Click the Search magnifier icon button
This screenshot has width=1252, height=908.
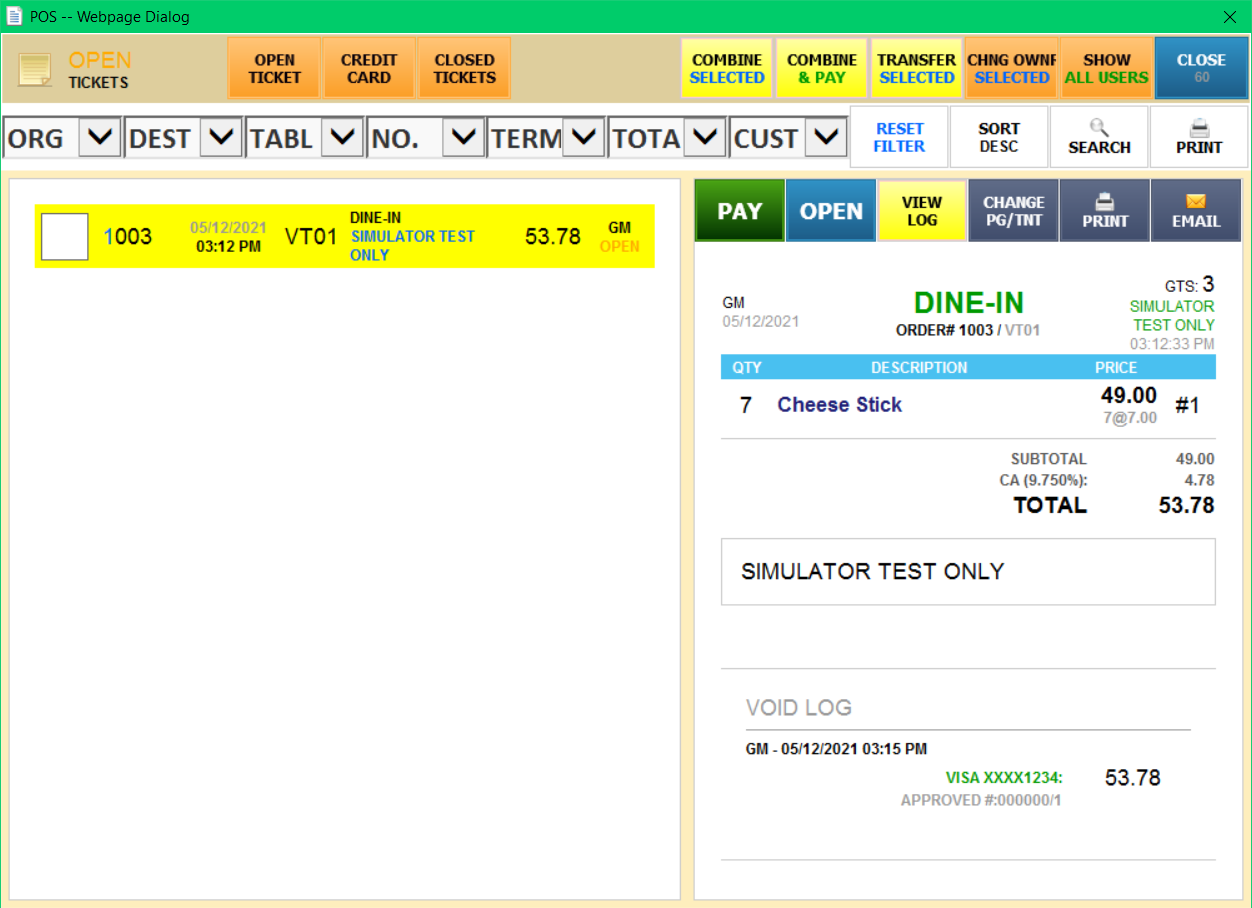pyautogui.click(x=1098, y=137)
